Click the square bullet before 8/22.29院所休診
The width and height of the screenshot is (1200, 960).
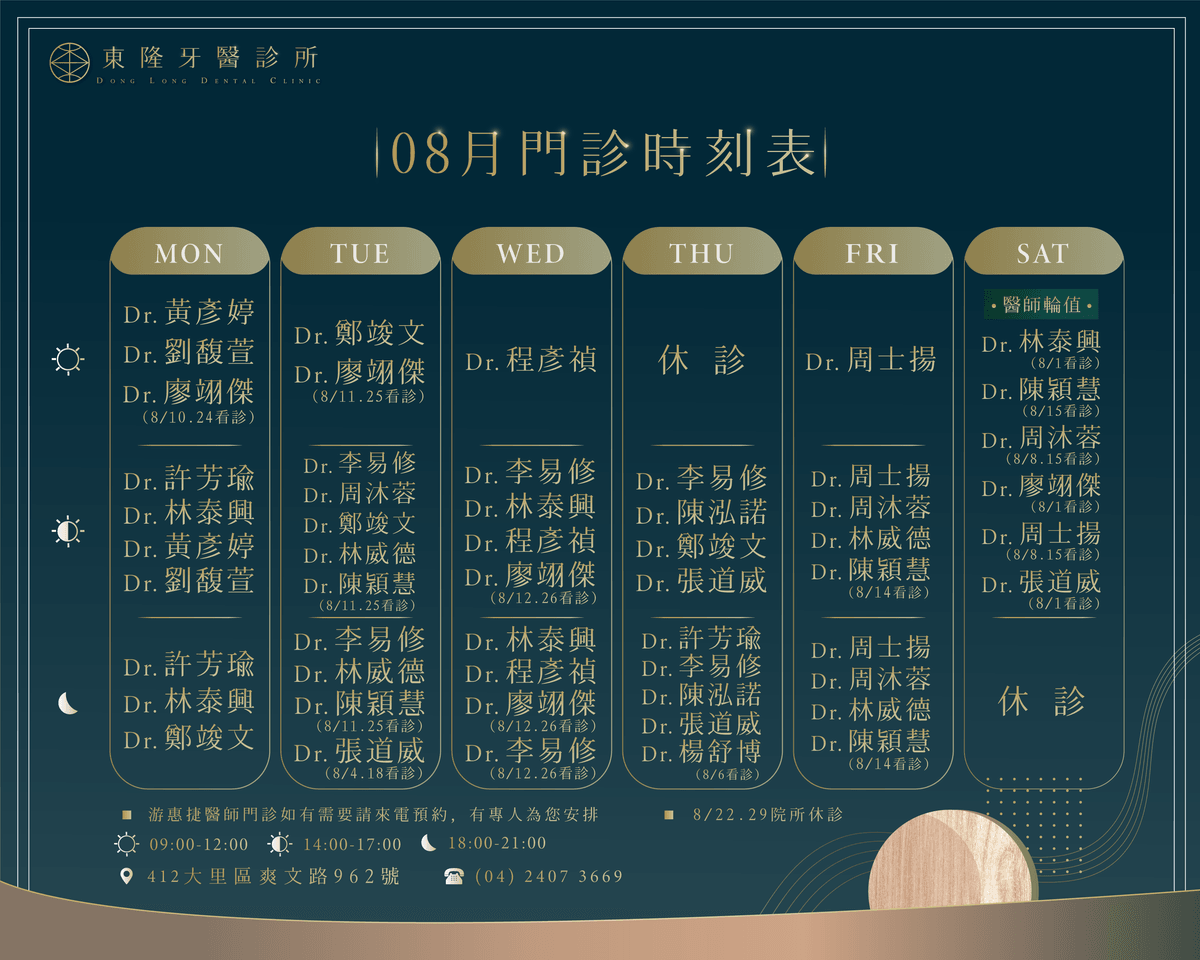[669, 815]
